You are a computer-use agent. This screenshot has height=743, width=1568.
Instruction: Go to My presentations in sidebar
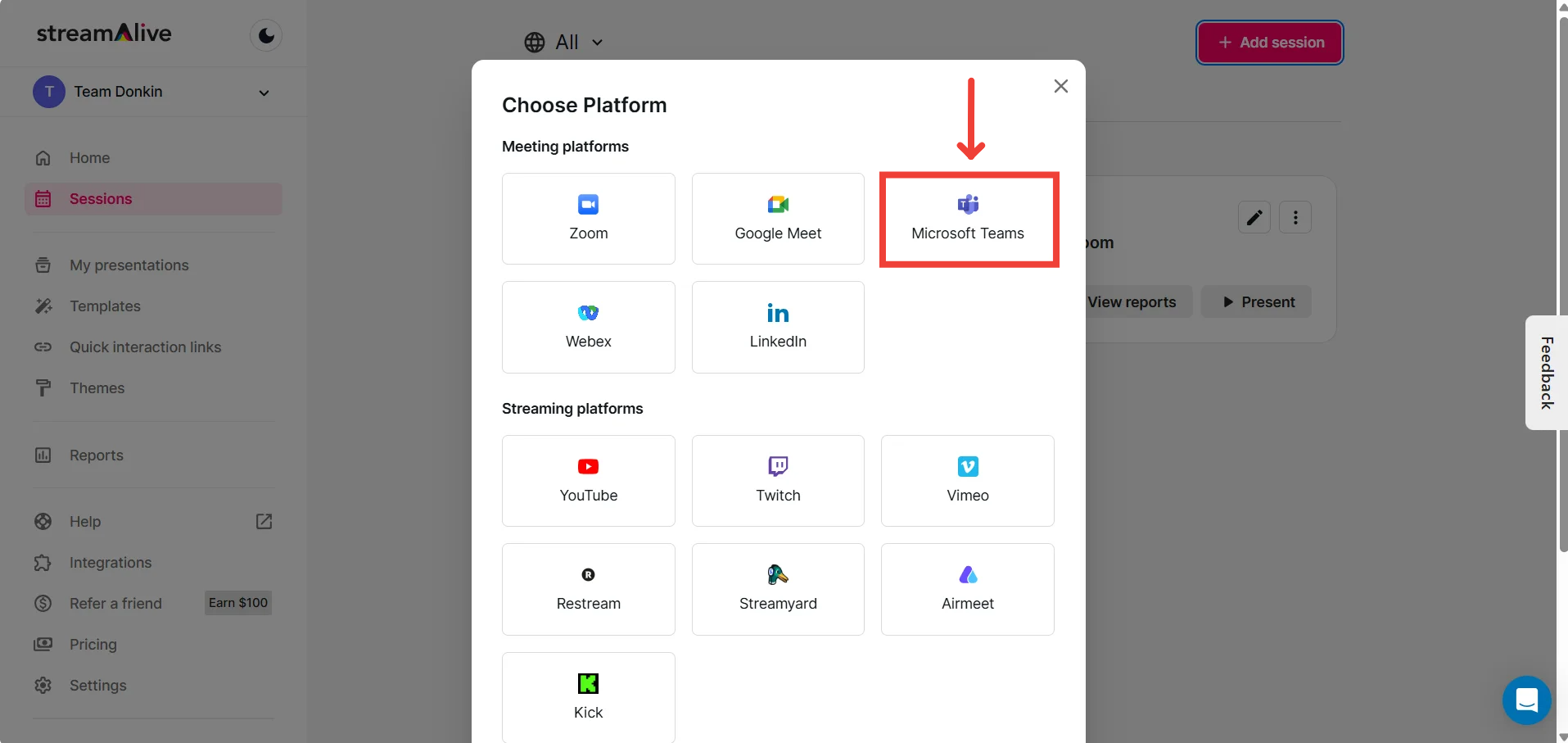pyautogui.click(x=129, y=265)
